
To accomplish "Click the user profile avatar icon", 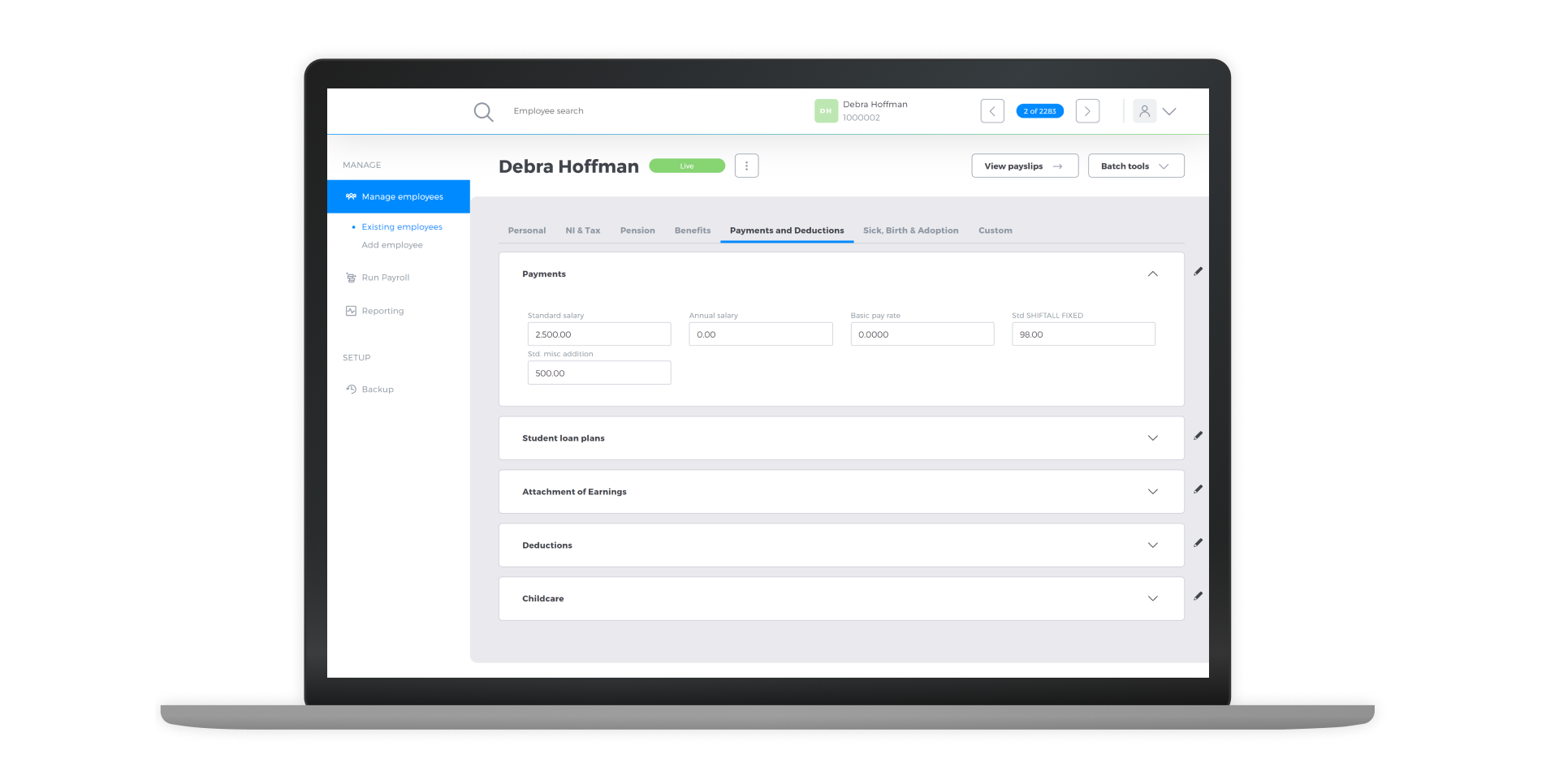I will point(1144,111).
